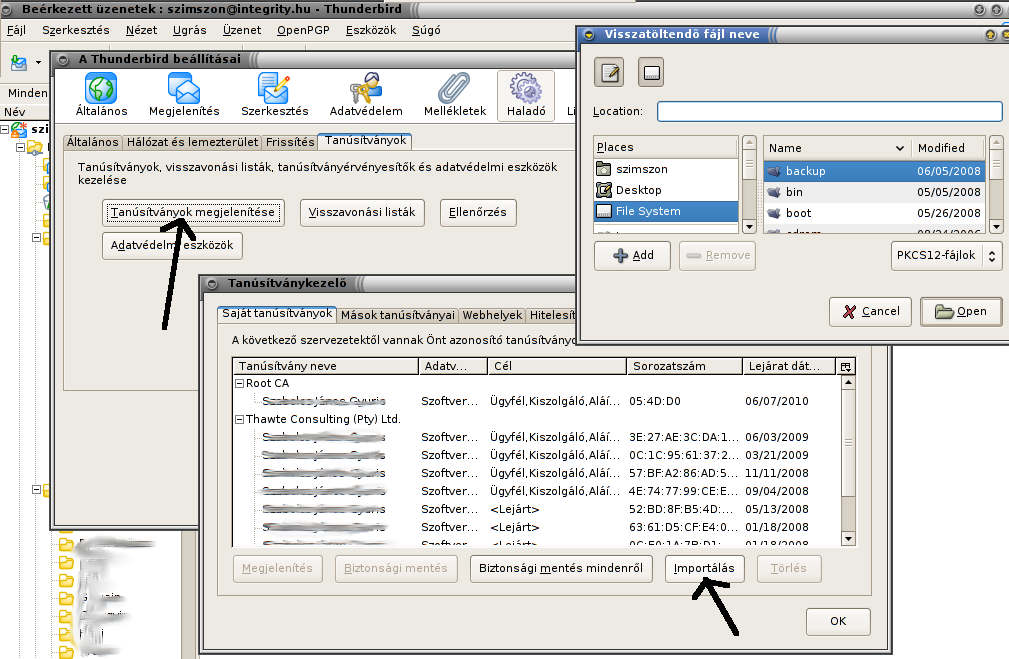This screenshot has height=659, width=1009.
Task: Open the Szerkesztés preferences icon
Action: pos(275,95)
